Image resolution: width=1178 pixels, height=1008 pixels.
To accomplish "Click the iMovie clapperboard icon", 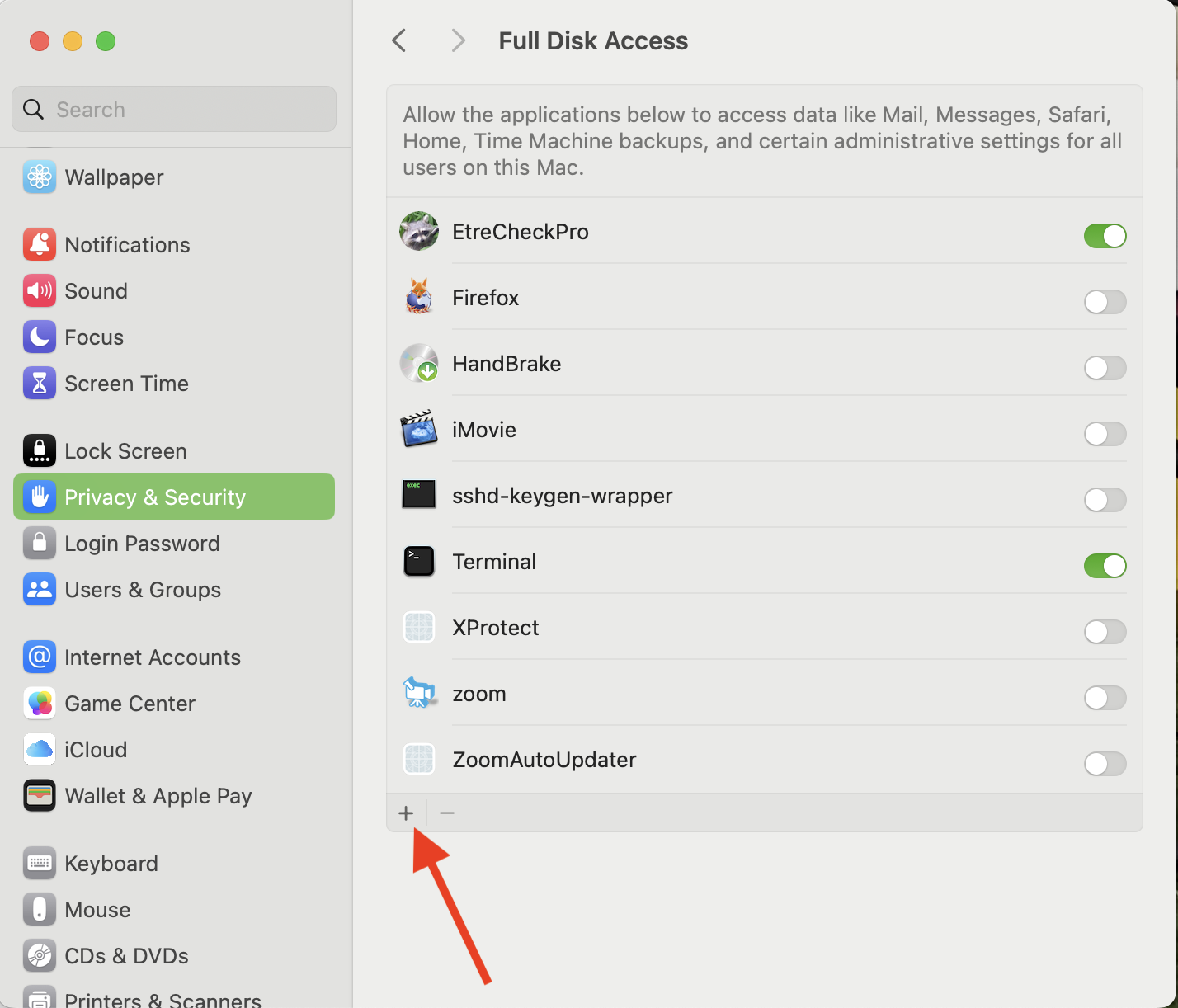I will coord(419,430).
